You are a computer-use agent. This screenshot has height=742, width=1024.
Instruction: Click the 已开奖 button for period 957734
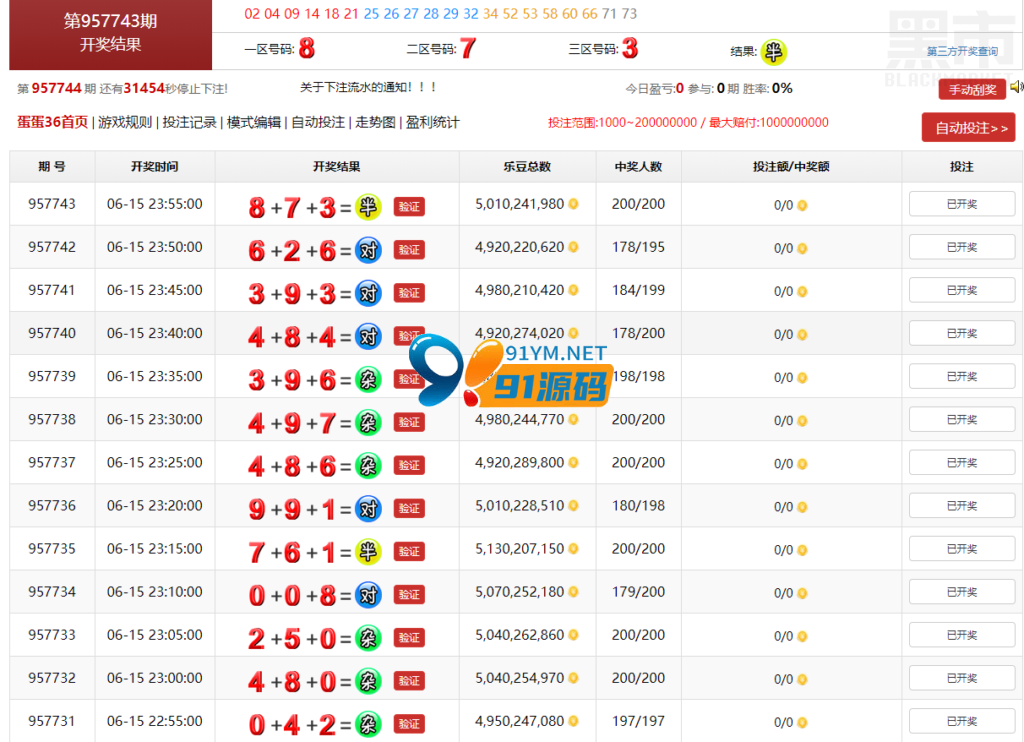(962, 592)
